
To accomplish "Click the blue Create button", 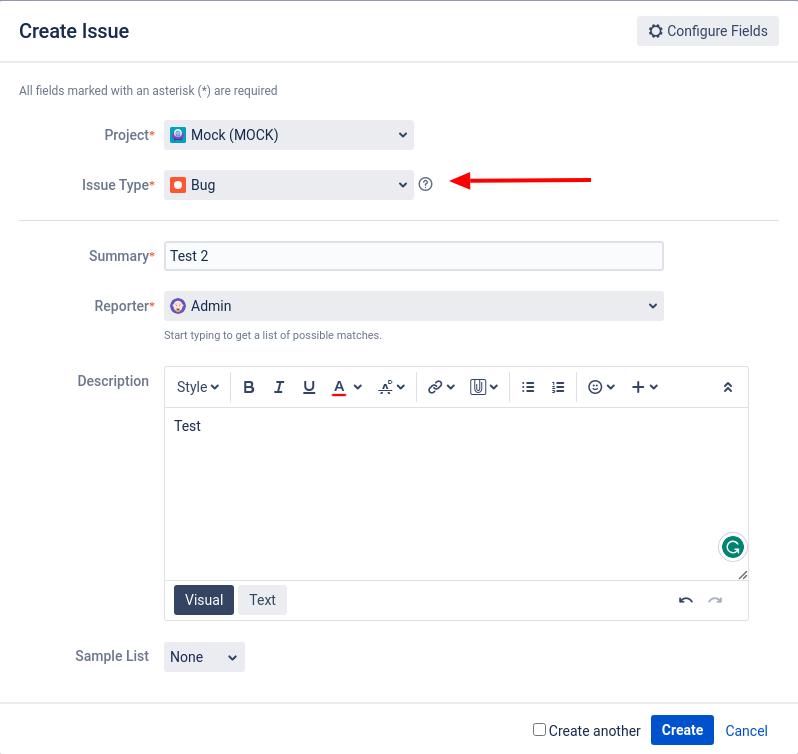I will tap(682, 730).
